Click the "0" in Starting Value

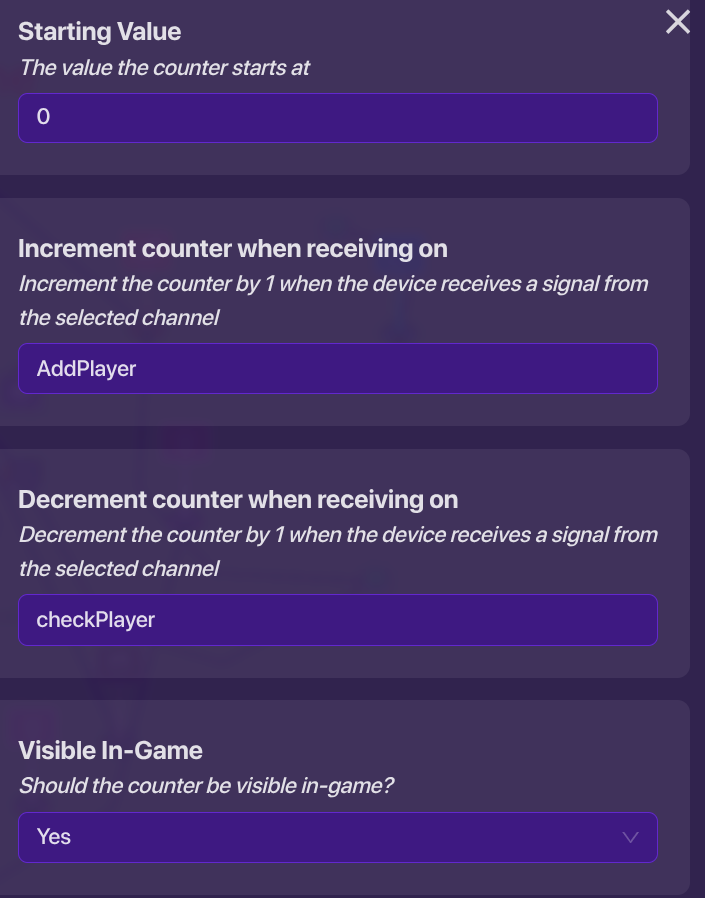(43, 118)
